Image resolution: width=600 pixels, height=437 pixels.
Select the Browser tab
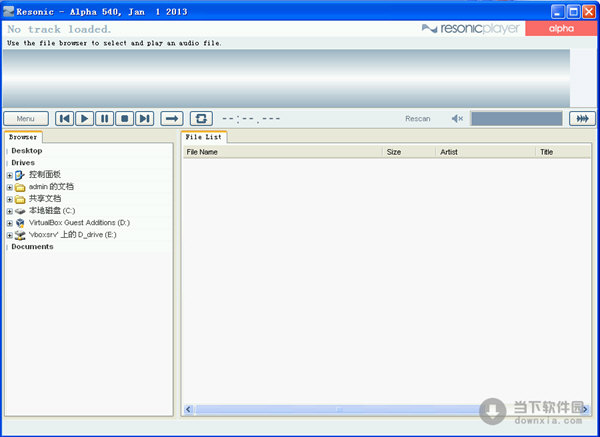coord(23,137)
